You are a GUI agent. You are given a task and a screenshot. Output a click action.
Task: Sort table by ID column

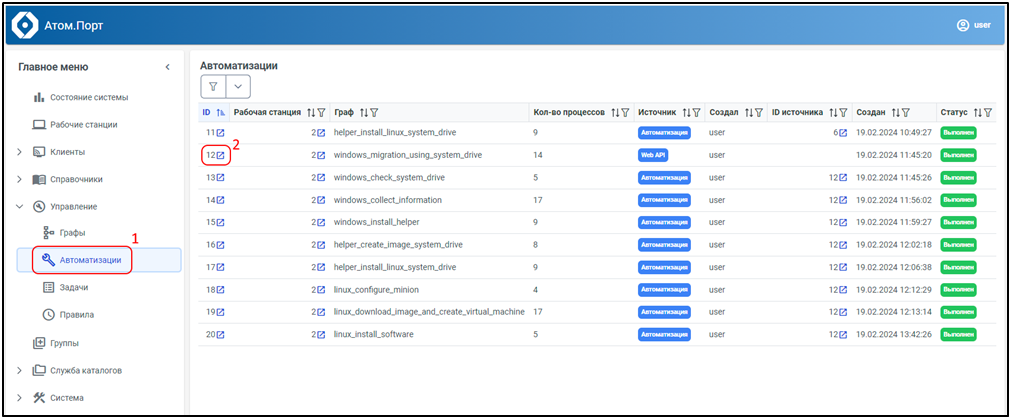221,113
